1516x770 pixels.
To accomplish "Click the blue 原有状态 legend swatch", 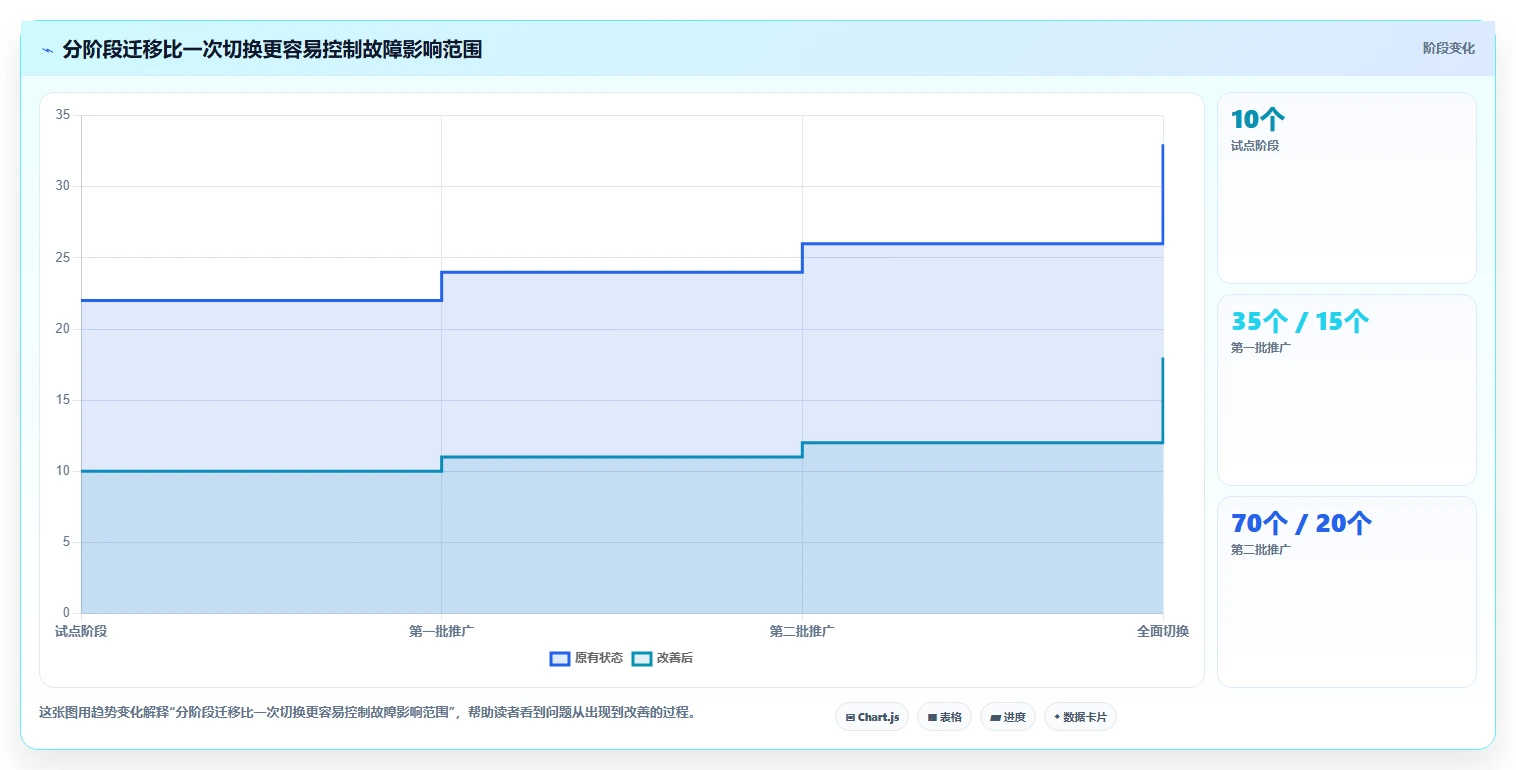I will 560,658.
